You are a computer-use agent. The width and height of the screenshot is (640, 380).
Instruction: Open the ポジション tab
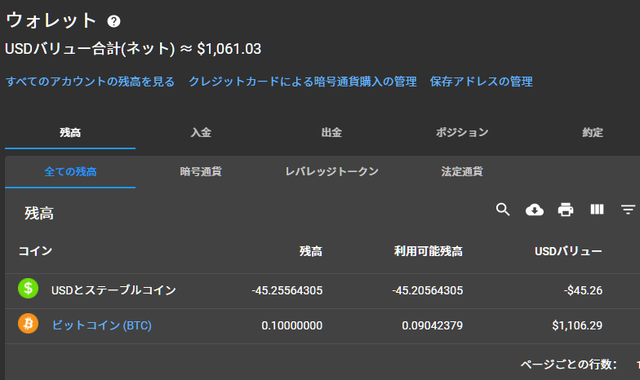click(462, 132)
